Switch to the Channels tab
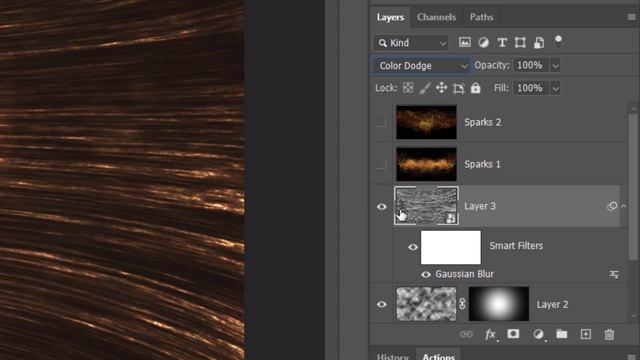Viewport: 640px width, 360px height. click(436, 17)
